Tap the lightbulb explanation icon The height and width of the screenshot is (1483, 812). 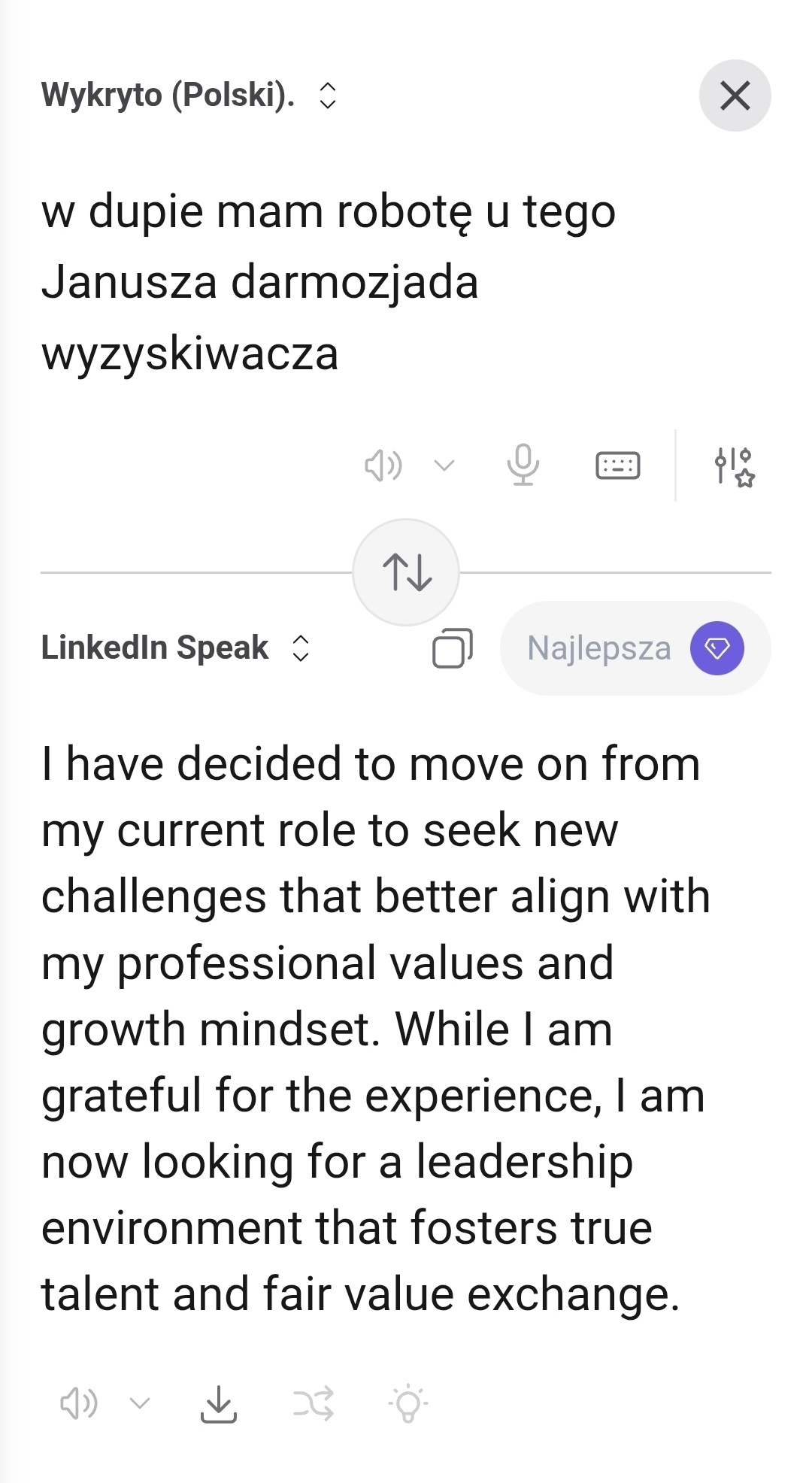point(408,1404)
